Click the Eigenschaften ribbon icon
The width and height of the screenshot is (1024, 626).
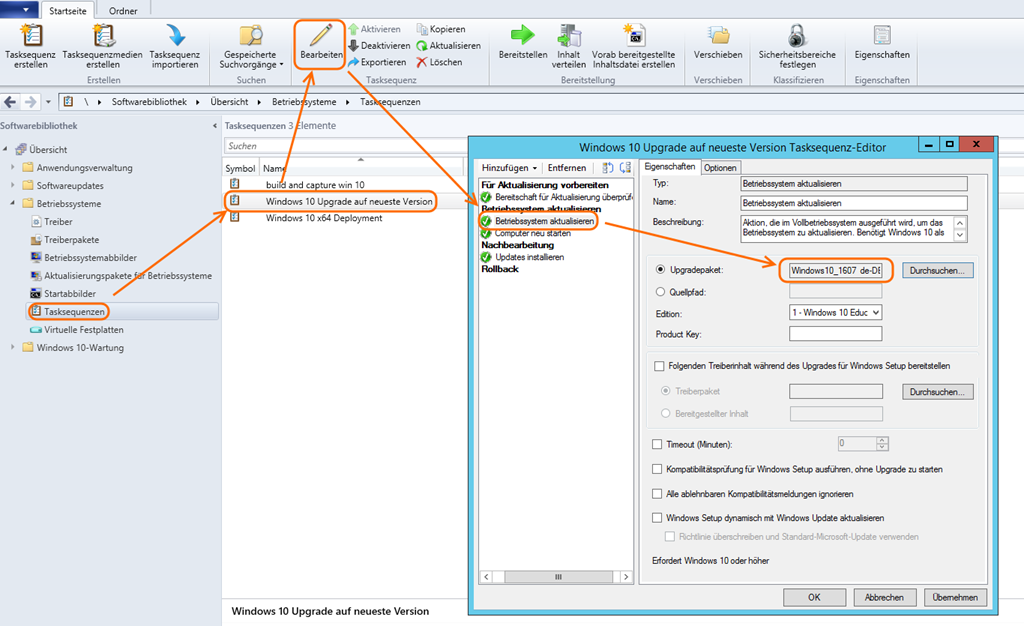[882, 35]
